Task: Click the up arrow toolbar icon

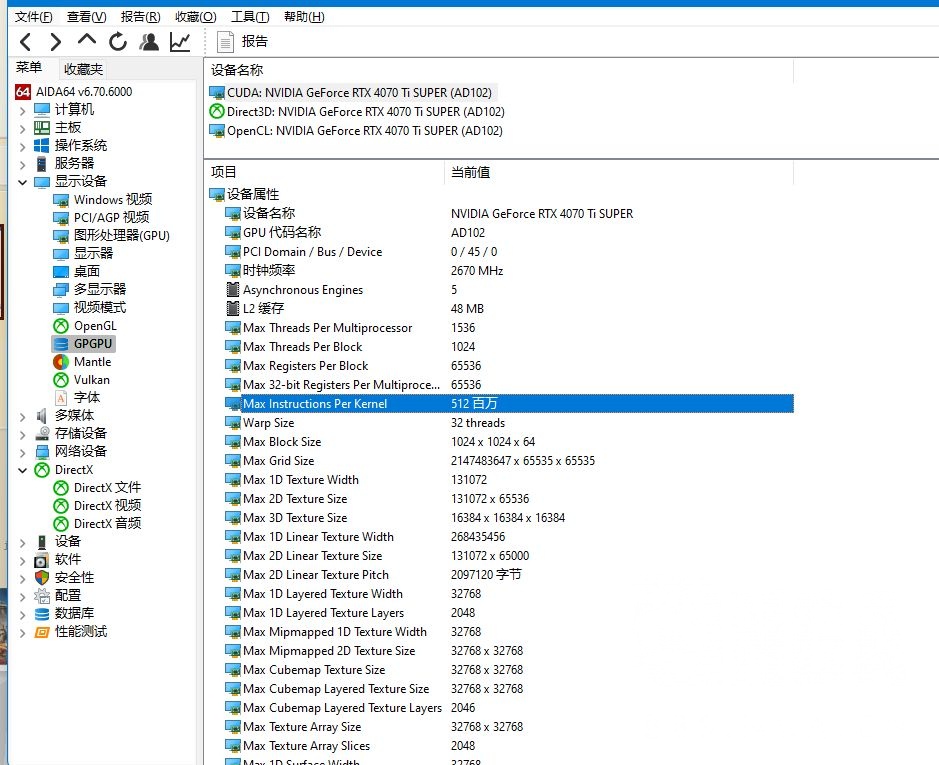Action: coord(86,41)
